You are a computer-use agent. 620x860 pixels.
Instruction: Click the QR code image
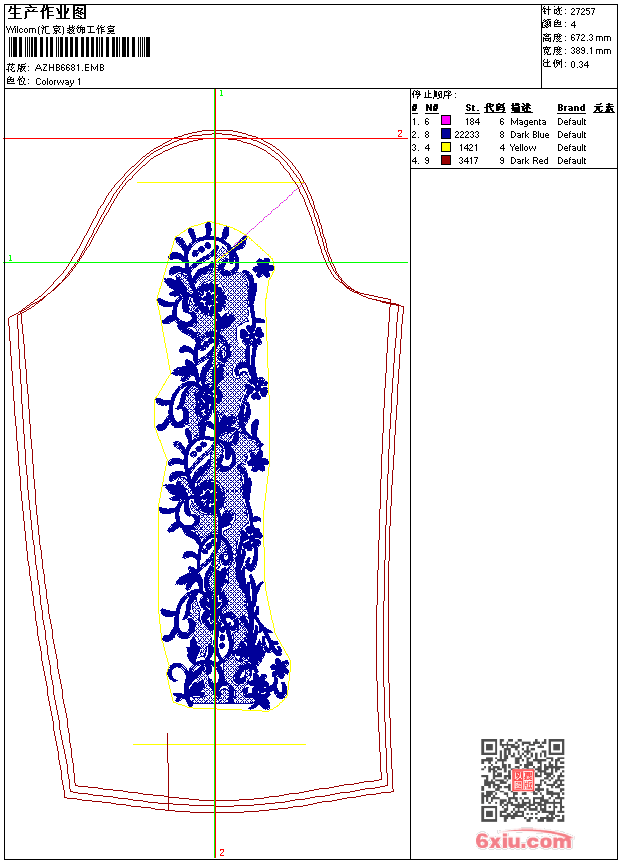523,780
